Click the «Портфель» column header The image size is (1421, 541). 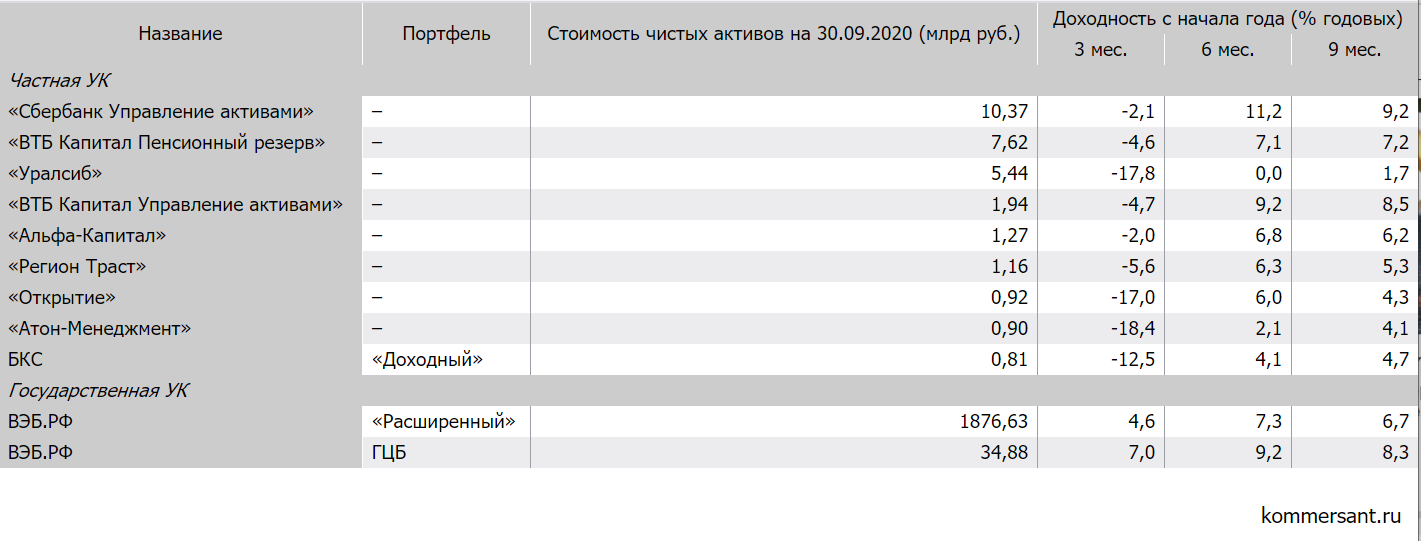446,34
